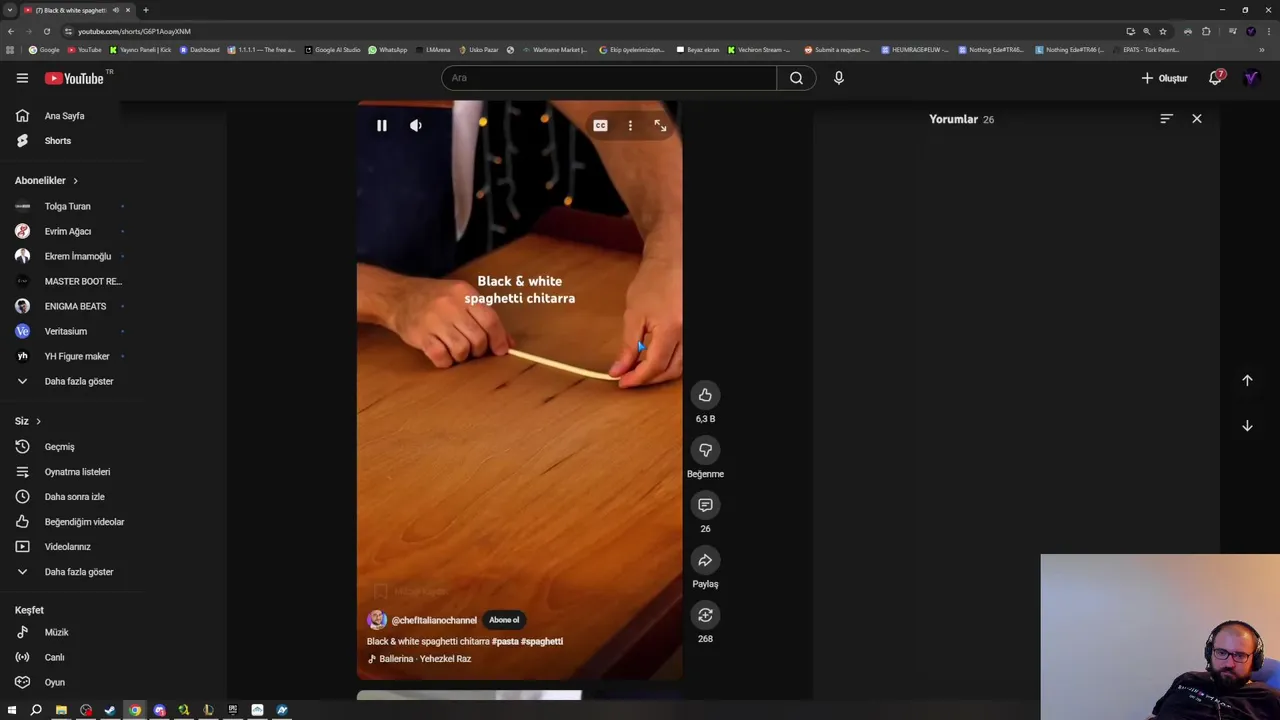Screen dimensions: 1280x720
Task: Mute the Shorts video volume
Action: (x=416, y=125)
